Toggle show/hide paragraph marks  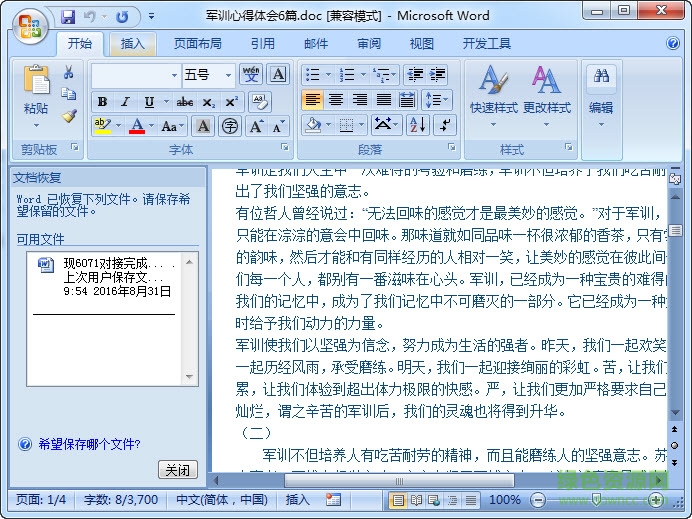(445, 125)
